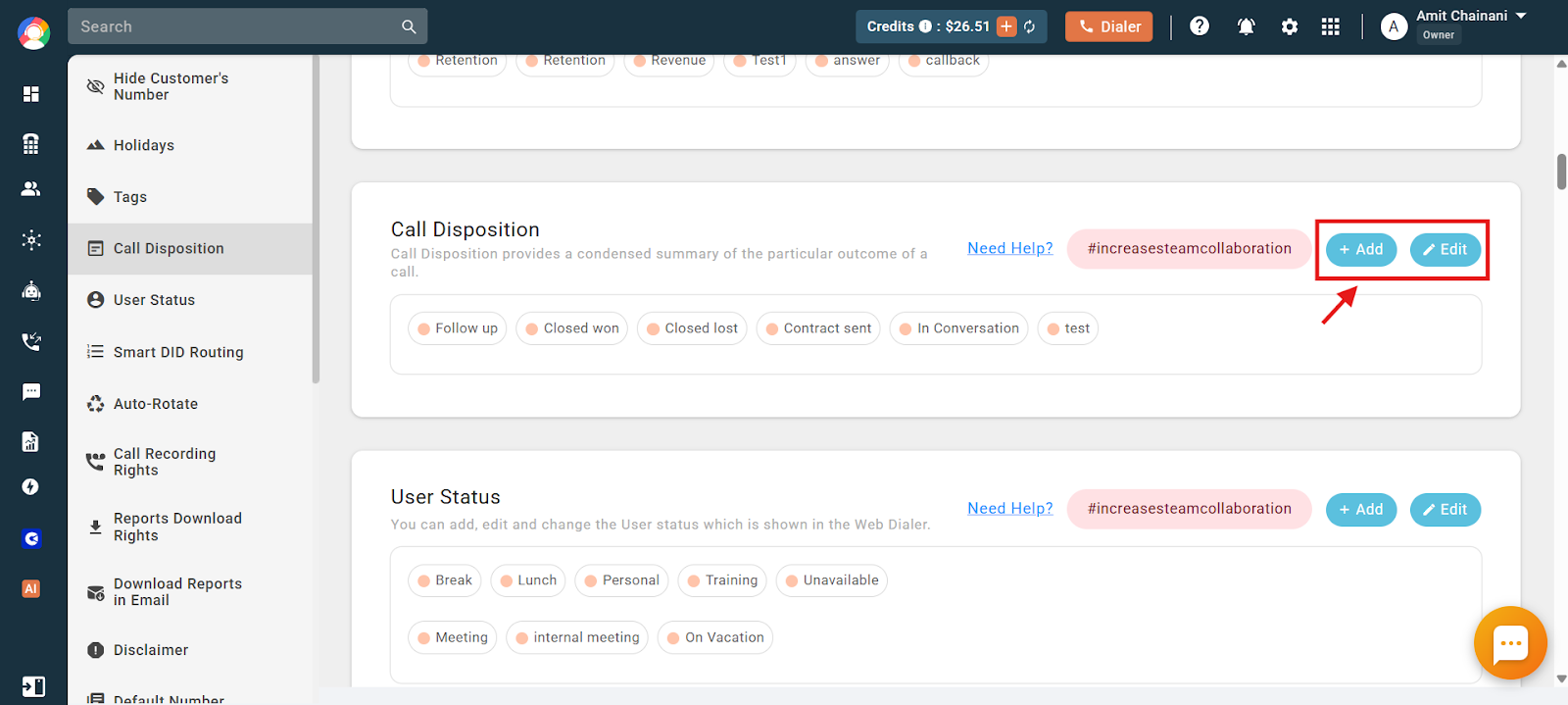Open the live chat bubble widget
Image resolution: width=1568 pixels, height=705 pixels.
pos(1510,643)
